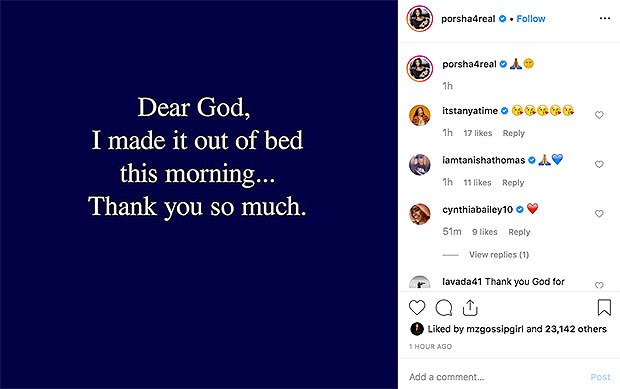
Task: View the 17 likes on itstanyatime's comment
Action: click(x=478, y=133)
